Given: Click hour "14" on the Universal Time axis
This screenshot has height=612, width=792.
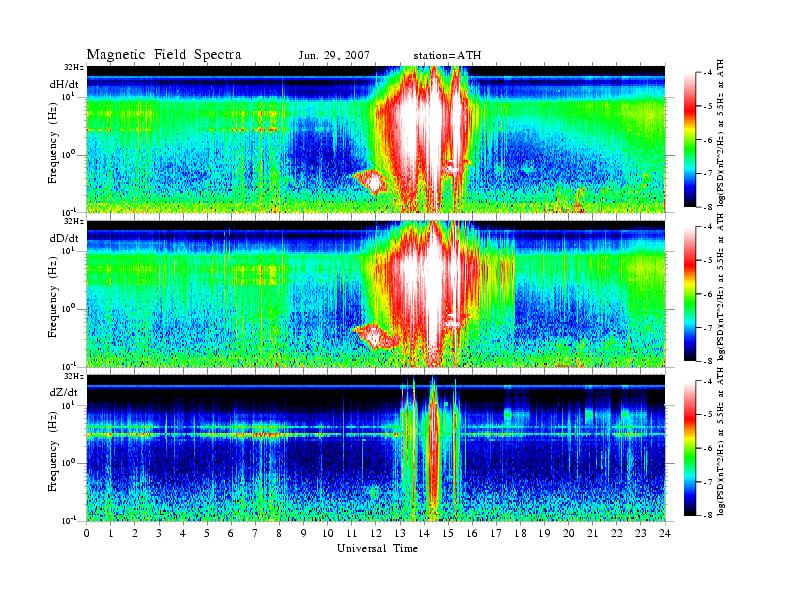Looking at the screenshot, I should (424, 534).
